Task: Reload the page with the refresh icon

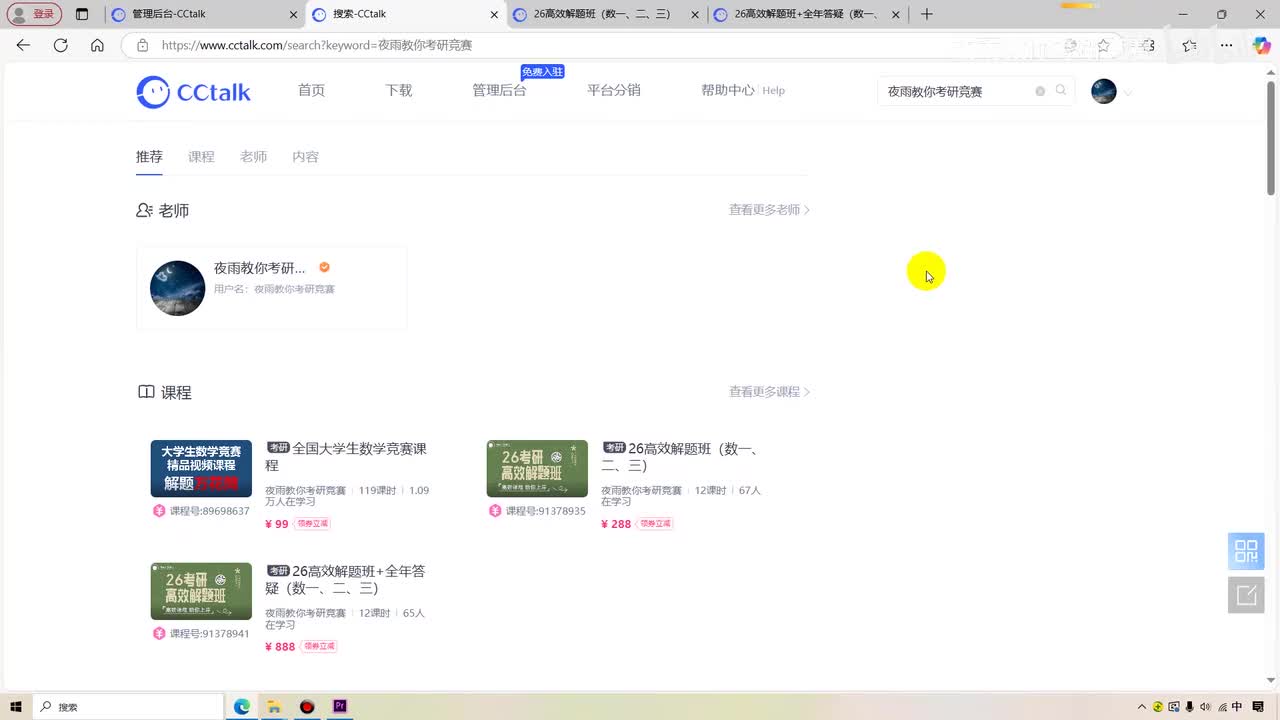Action: click(x=60, y=45)
